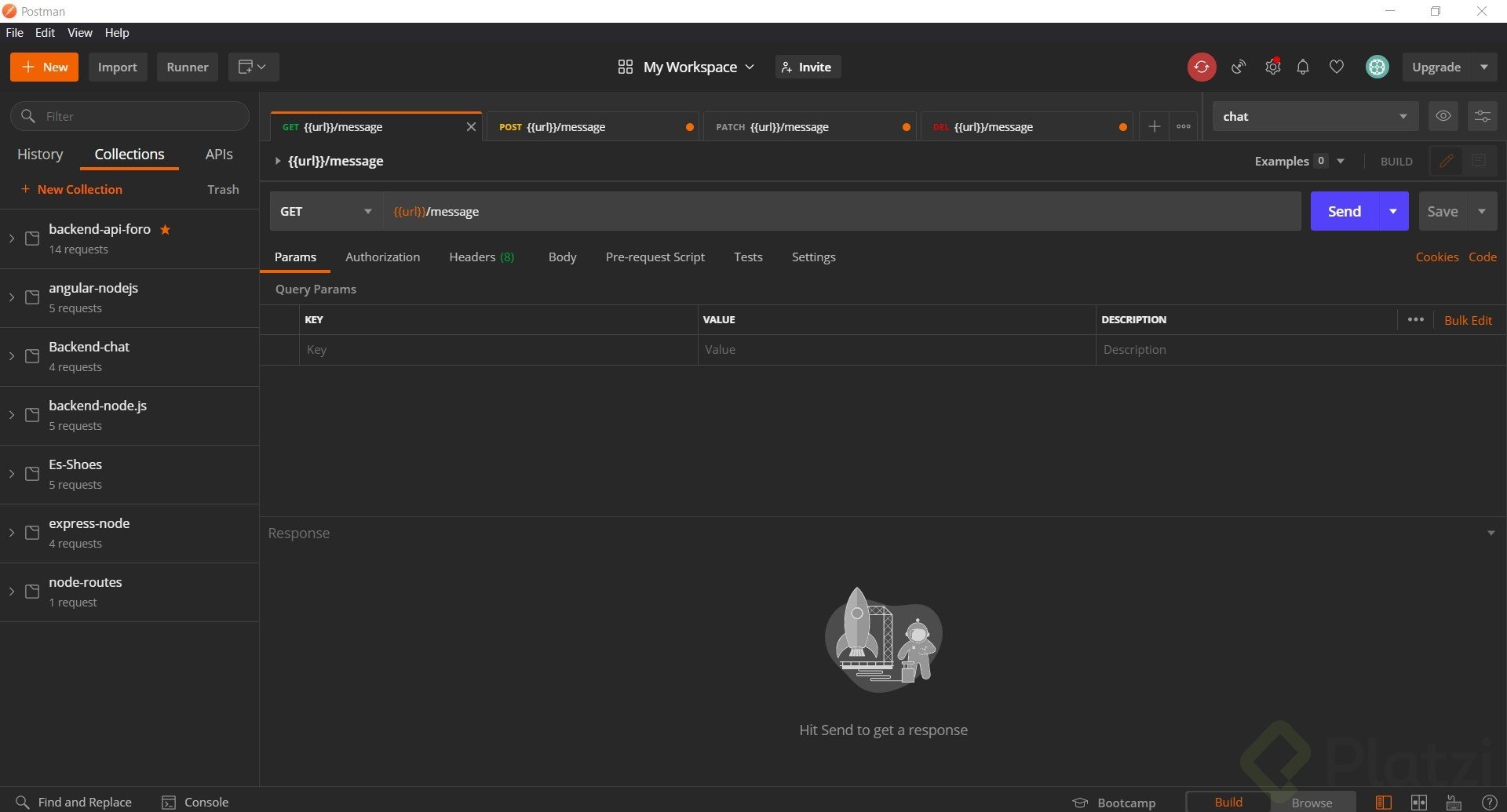1507x812 pixels.
Task: Click New Collection
Action: [71, 190]
